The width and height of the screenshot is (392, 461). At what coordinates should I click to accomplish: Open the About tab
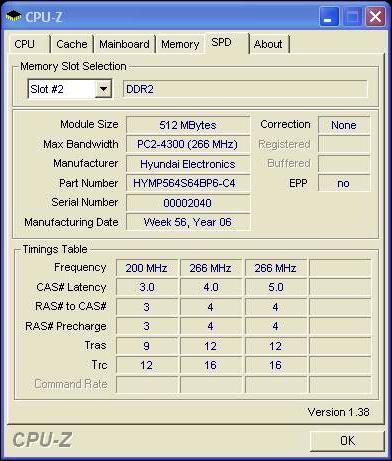(x=268, y=44)
